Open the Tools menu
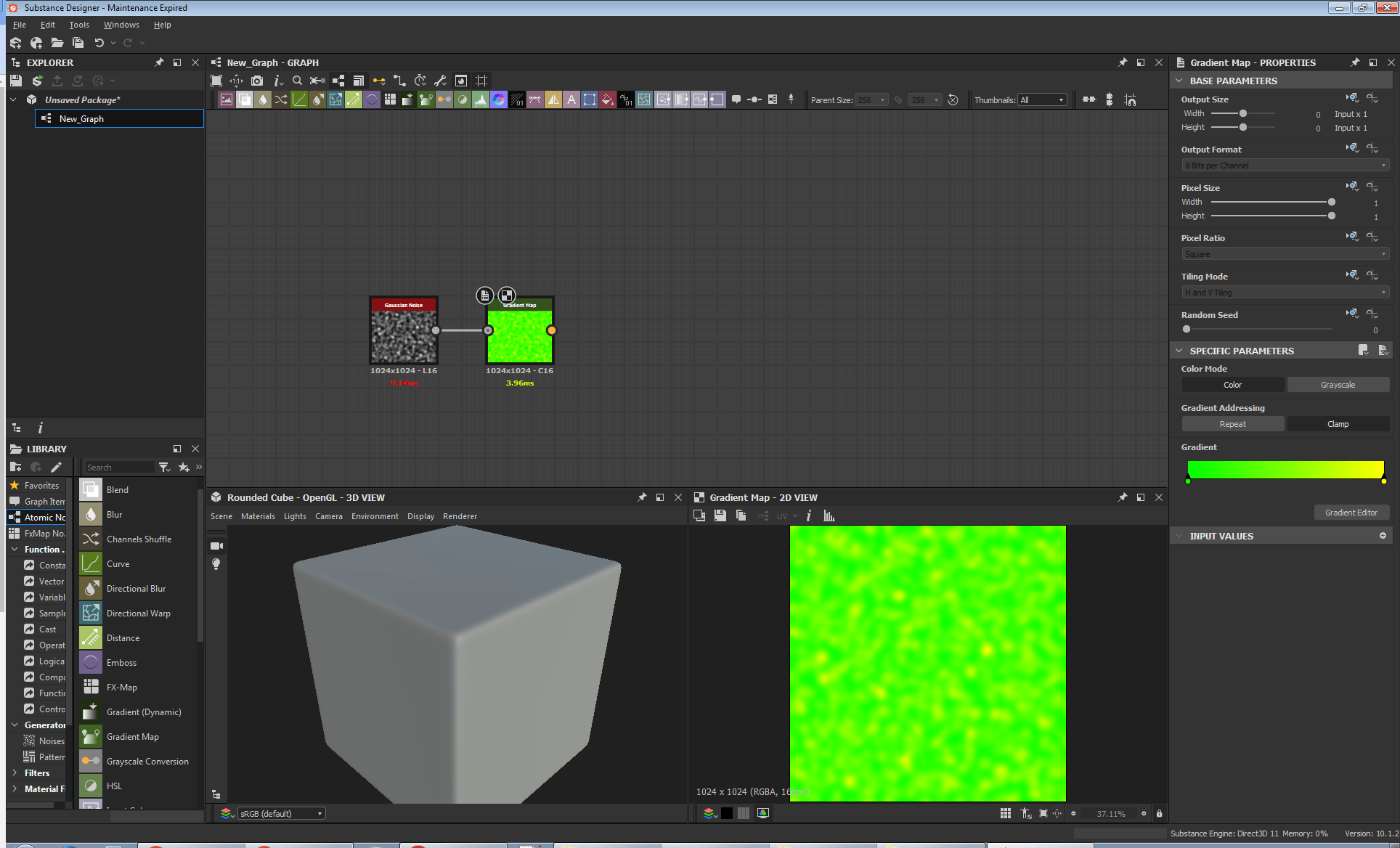The height and width of the screenshot is (848, 1400). [78, 24]
